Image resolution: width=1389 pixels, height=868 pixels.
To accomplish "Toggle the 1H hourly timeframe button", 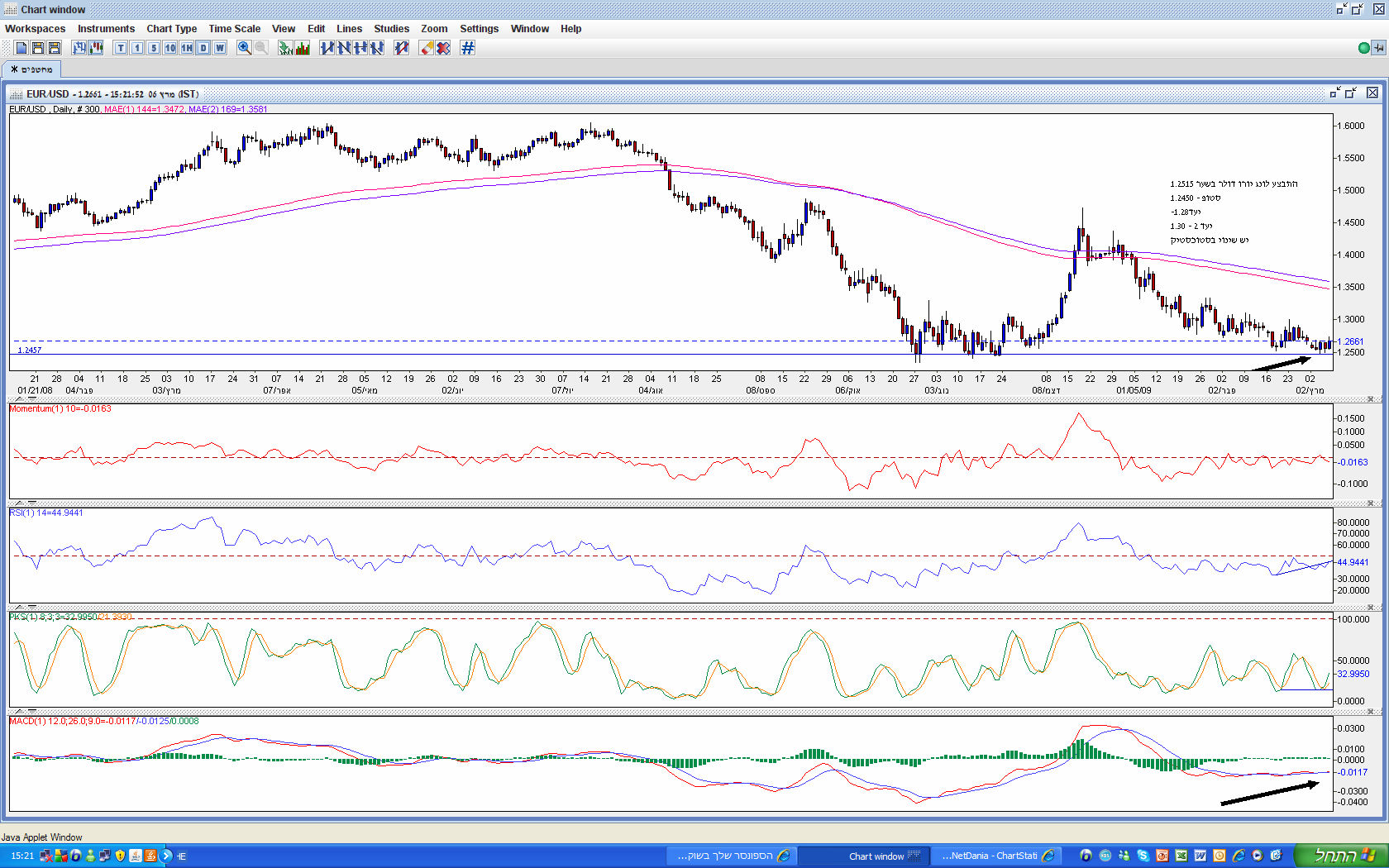I will pyautogui.click(x=187, y=48).
